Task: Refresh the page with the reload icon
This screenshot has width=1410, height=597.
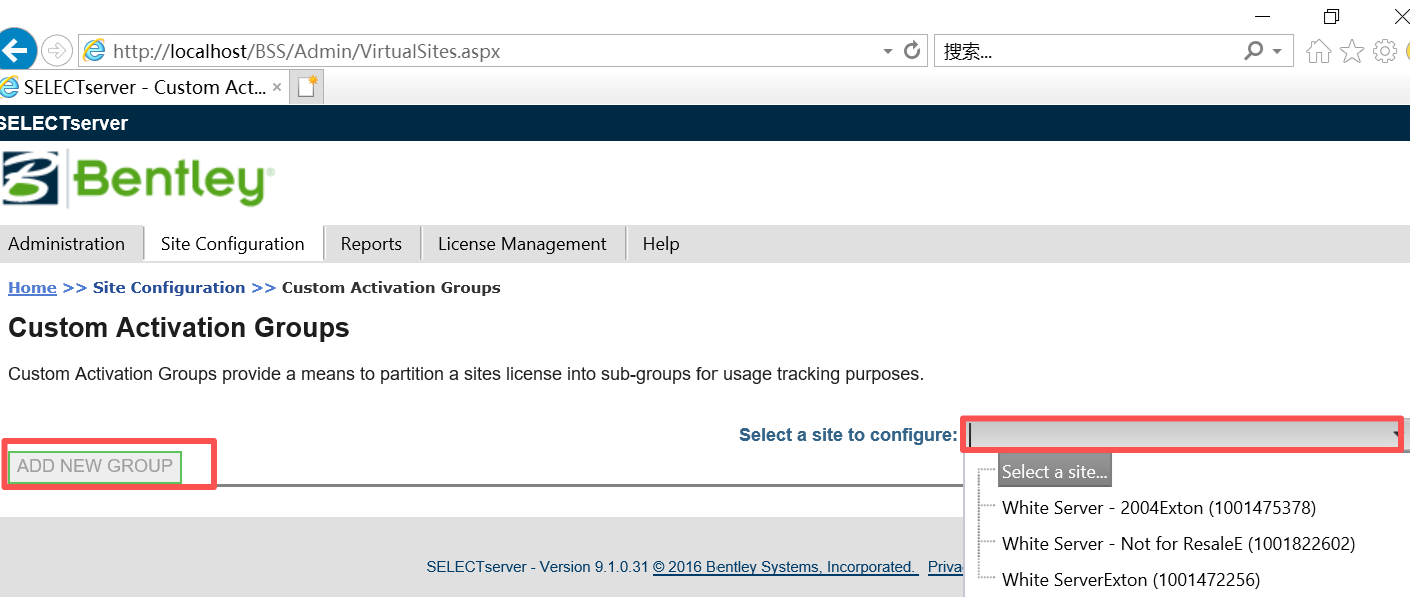Action: click(x=911, y=50)
